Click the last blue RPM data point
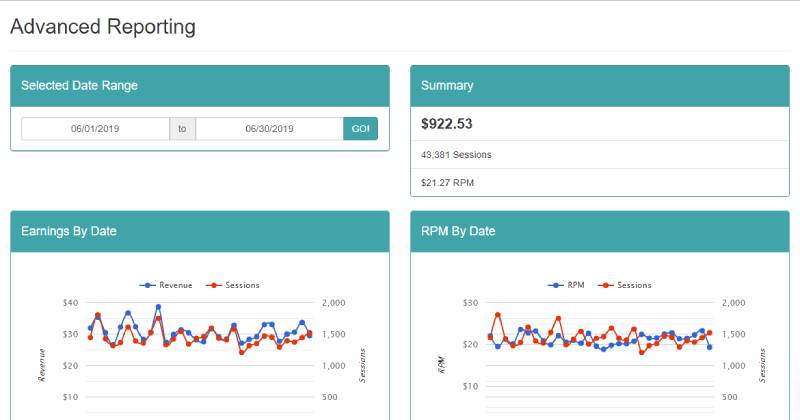Viewport: 800px width, 420px height. pyautogui.click(x=709, y=347)
